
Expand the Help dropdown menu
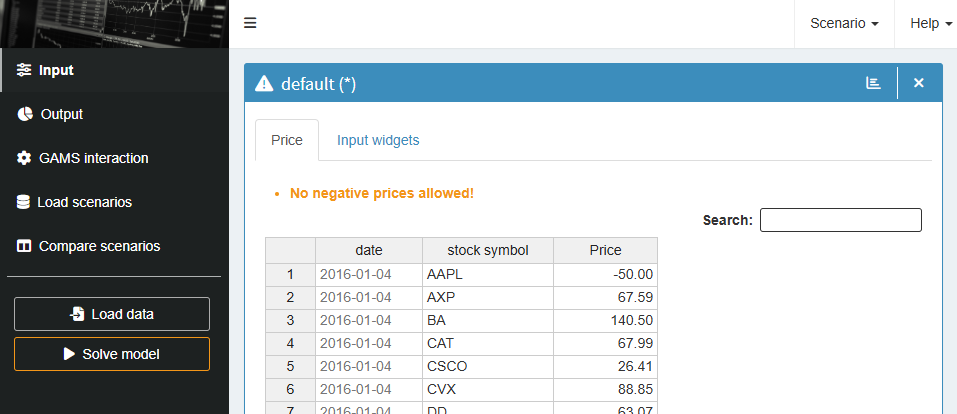tap(930, 23)
